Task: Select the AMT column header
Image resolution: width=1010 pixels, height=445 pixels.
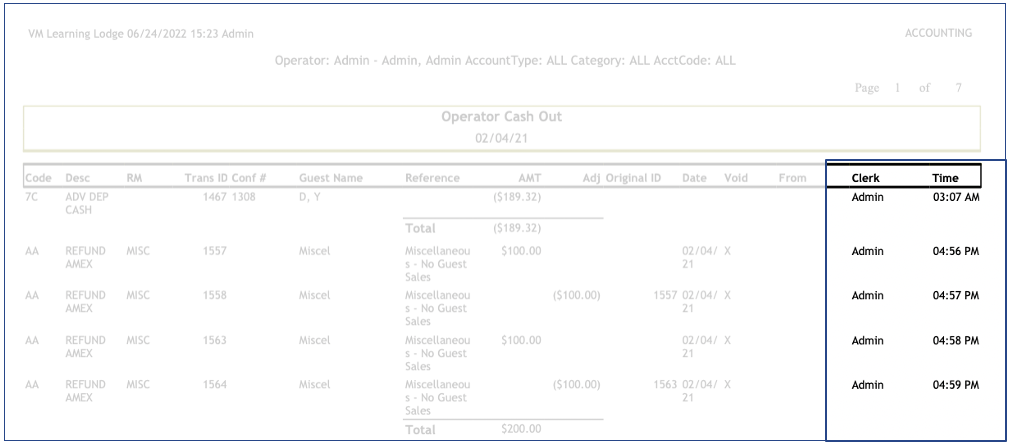Action: pos(529,178)
